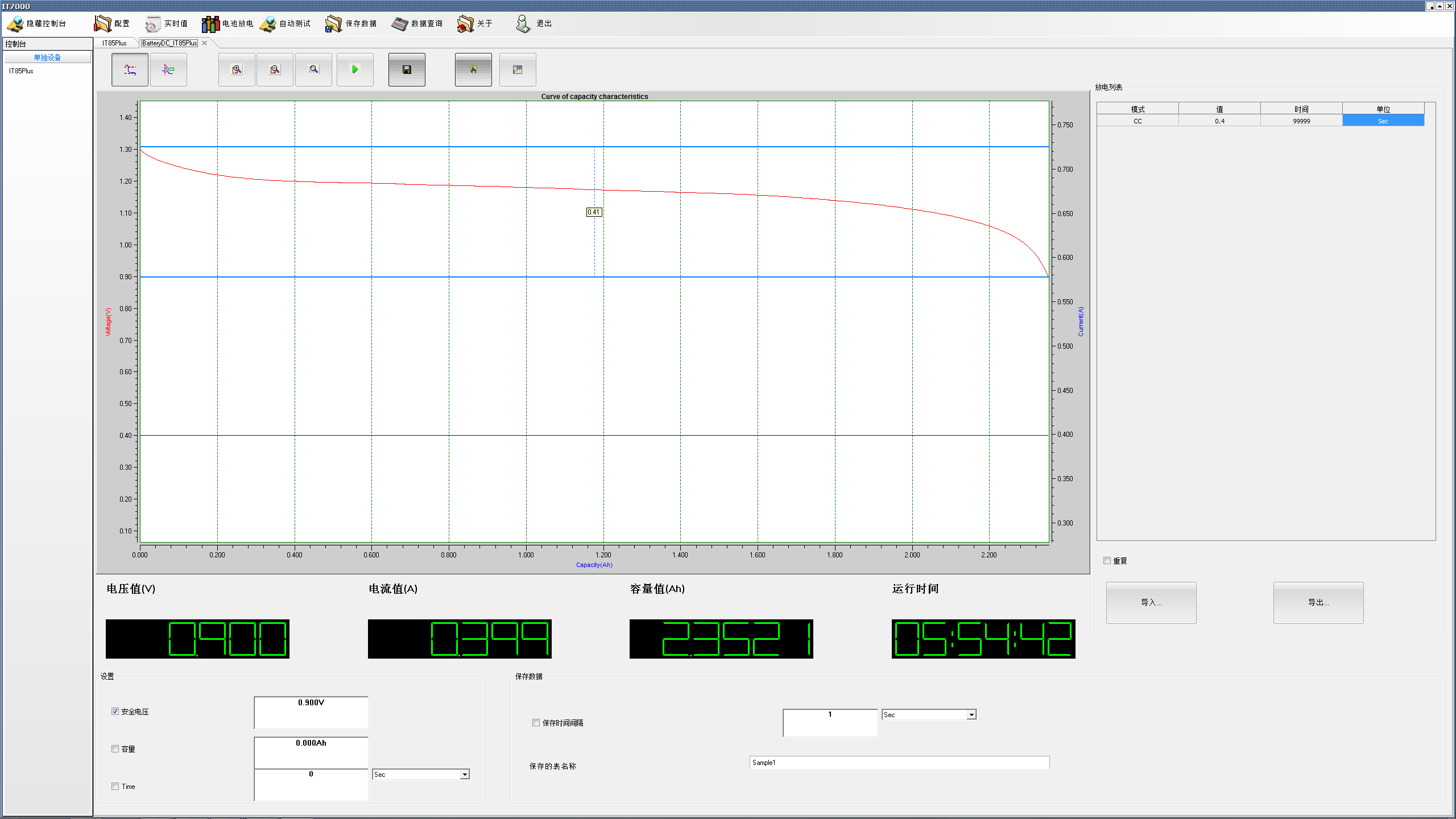The image size is (1456, 819).
Task: Click the run time display 05:54:42
Action: click(983, 639)
